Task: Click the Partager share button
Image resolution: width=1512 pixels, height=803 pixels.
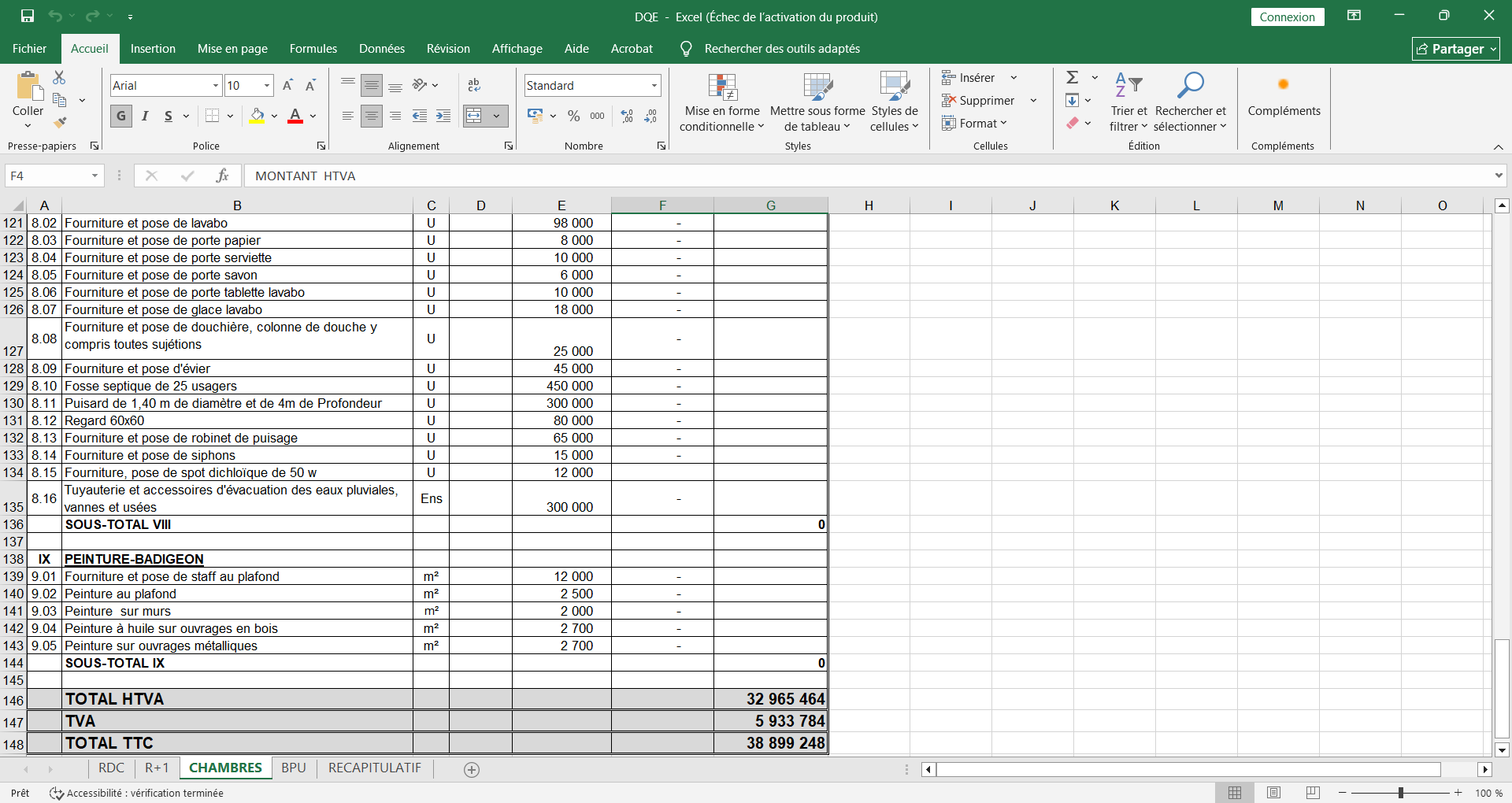Action: coord(1455,49)
